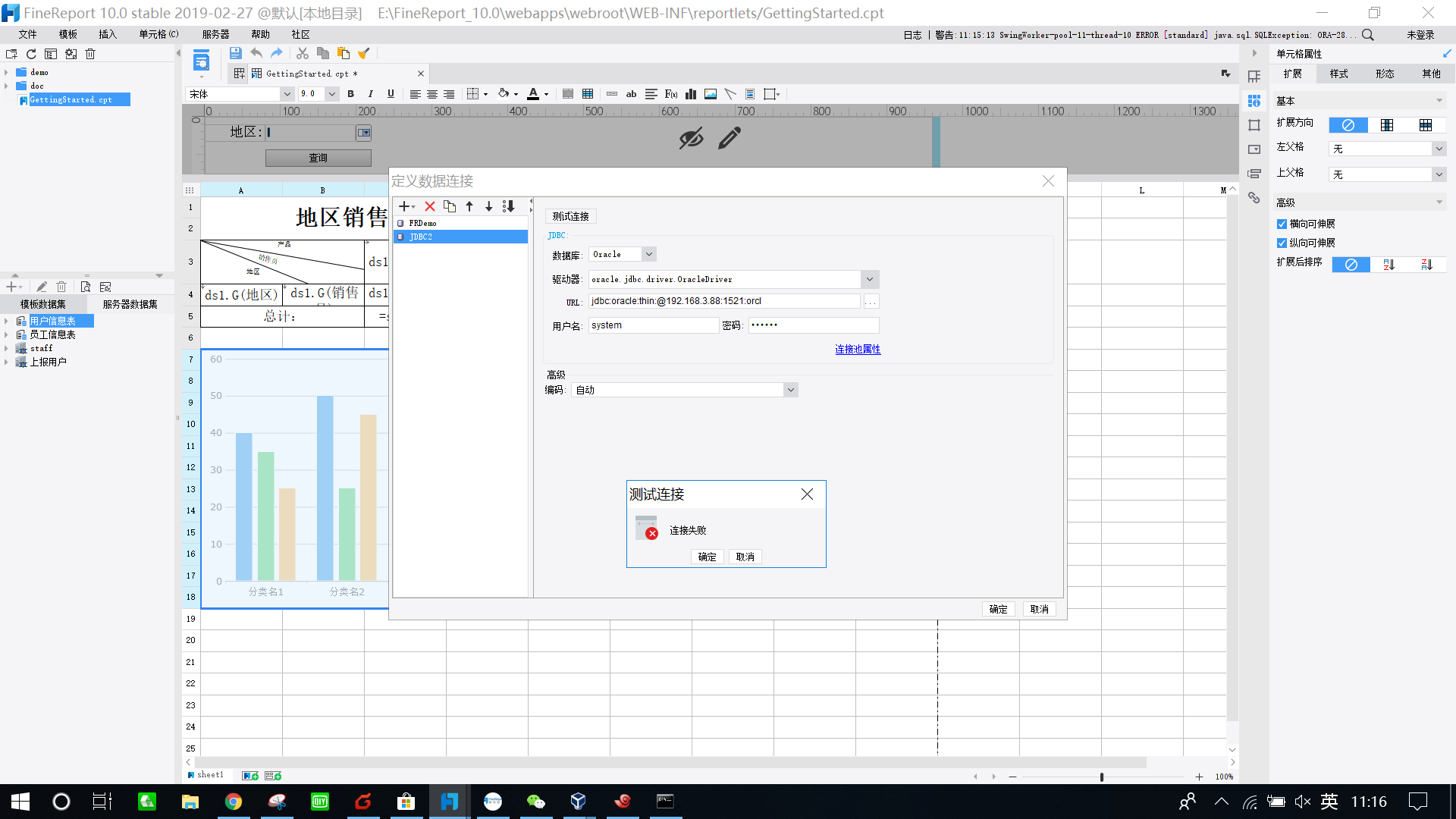Click the insert slope line icon
1456x819 pixels.
(730, 94)
